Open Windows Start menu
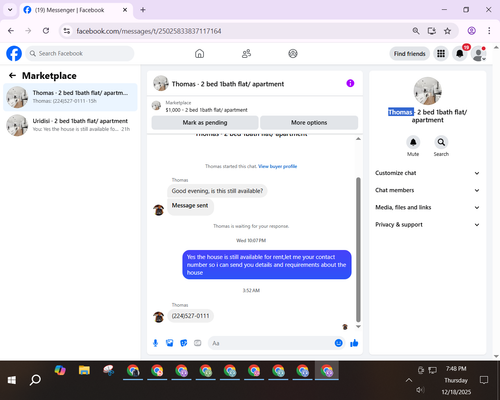Image resolution: width=500 pixels, height=400 pixels. 12,380
